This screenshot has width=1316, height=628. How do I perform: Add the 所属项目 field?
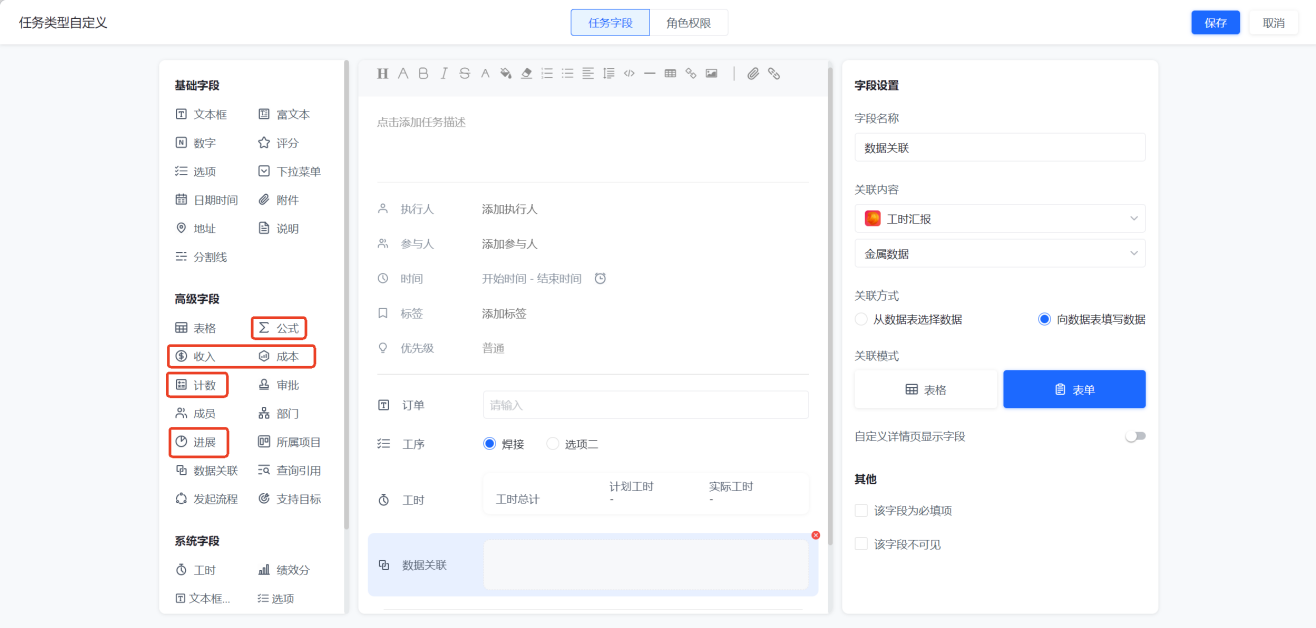(289, 442)
